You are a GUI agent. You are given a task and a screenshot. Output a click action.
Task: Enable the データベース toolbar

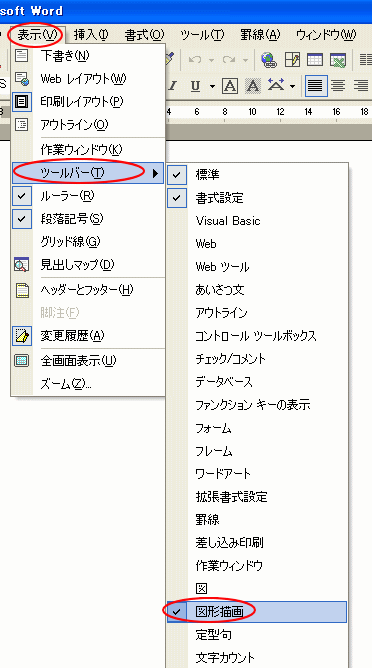point(257,382)
